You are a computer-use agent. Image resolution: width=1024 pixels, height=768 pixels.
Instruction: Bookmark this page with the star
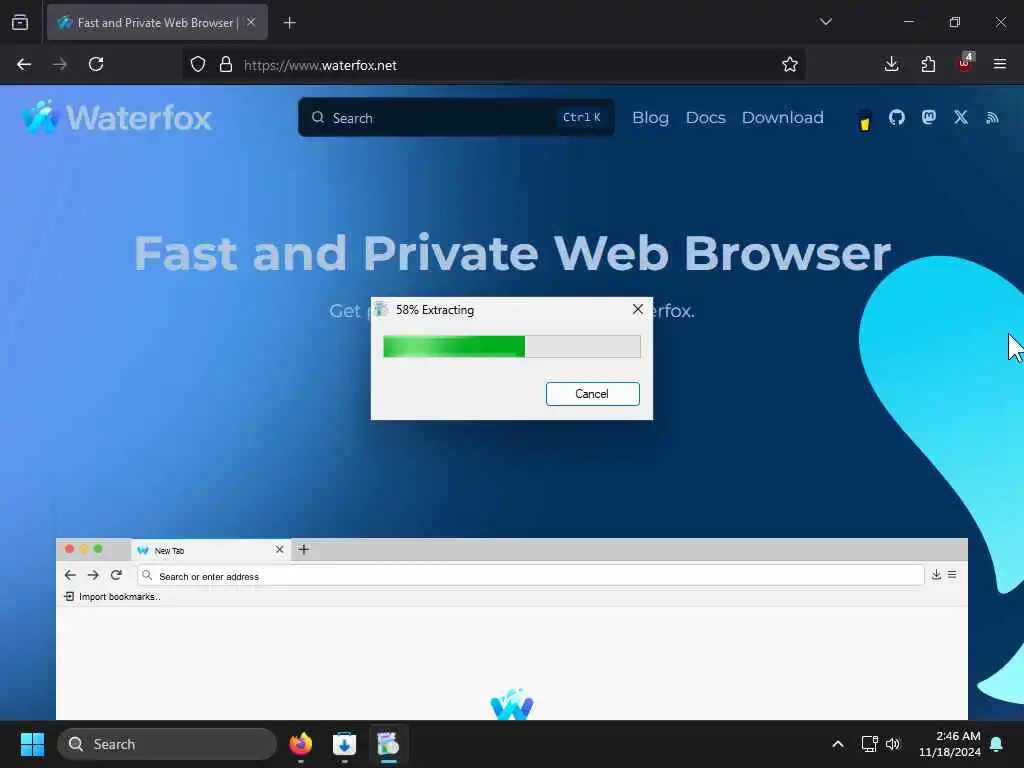pos(790,64)
